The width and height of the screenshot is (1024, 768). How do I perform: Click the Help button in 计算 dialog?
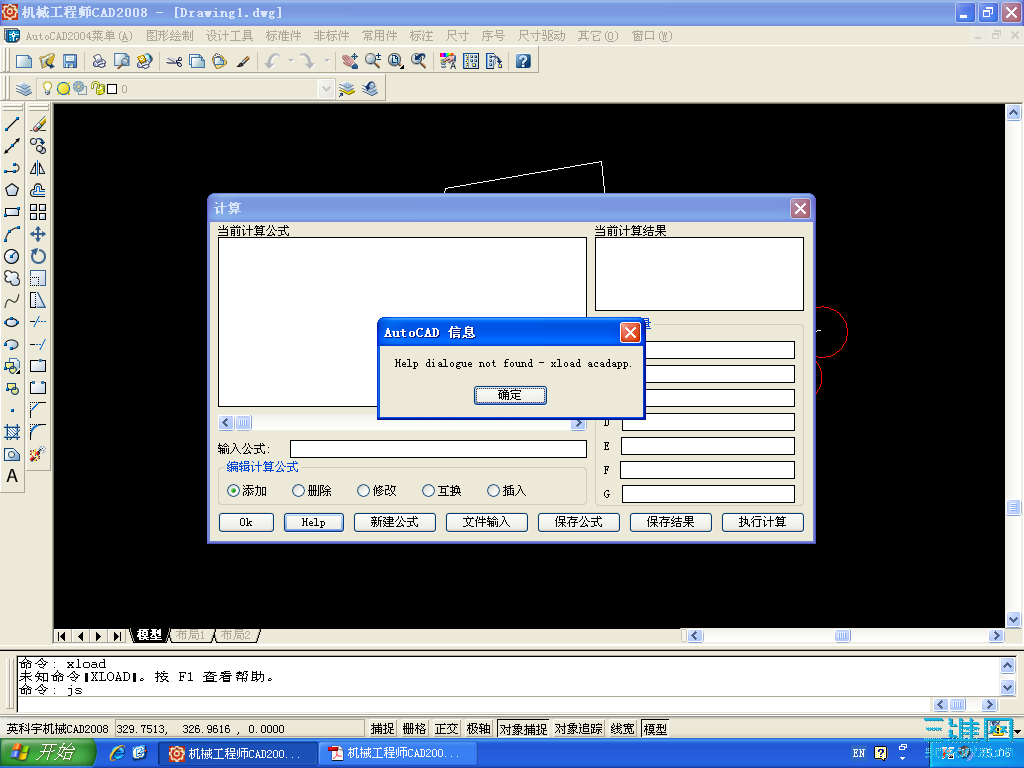[x=313, y=522]
